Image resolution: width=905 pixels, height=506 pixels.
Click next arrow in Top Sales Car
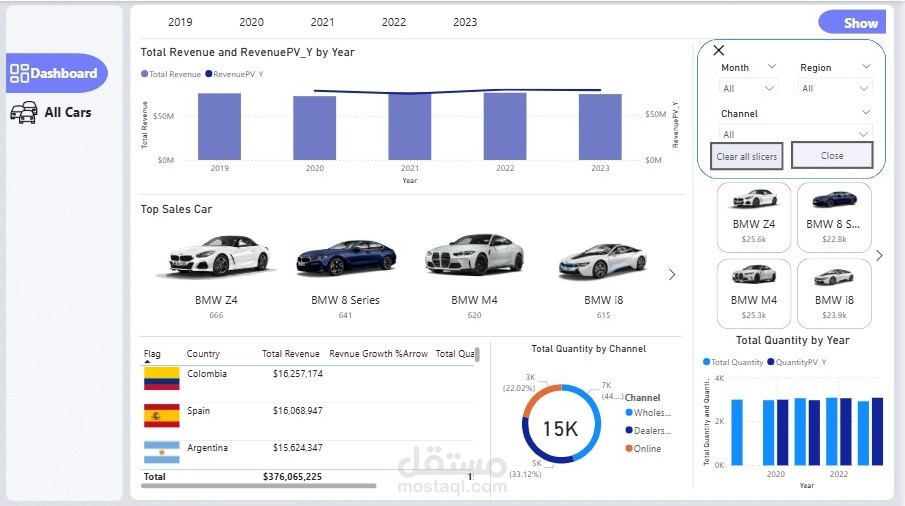coord(672,275)
